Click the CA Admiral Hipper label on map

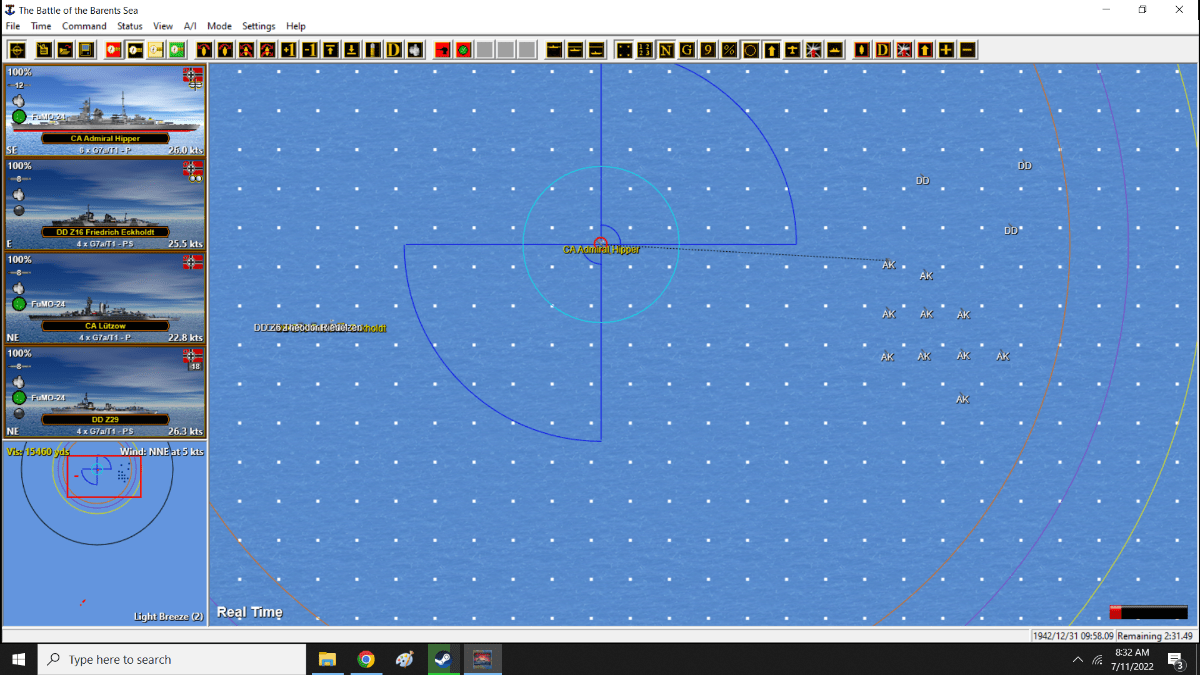pyautogui.click(x=601, y=250)
